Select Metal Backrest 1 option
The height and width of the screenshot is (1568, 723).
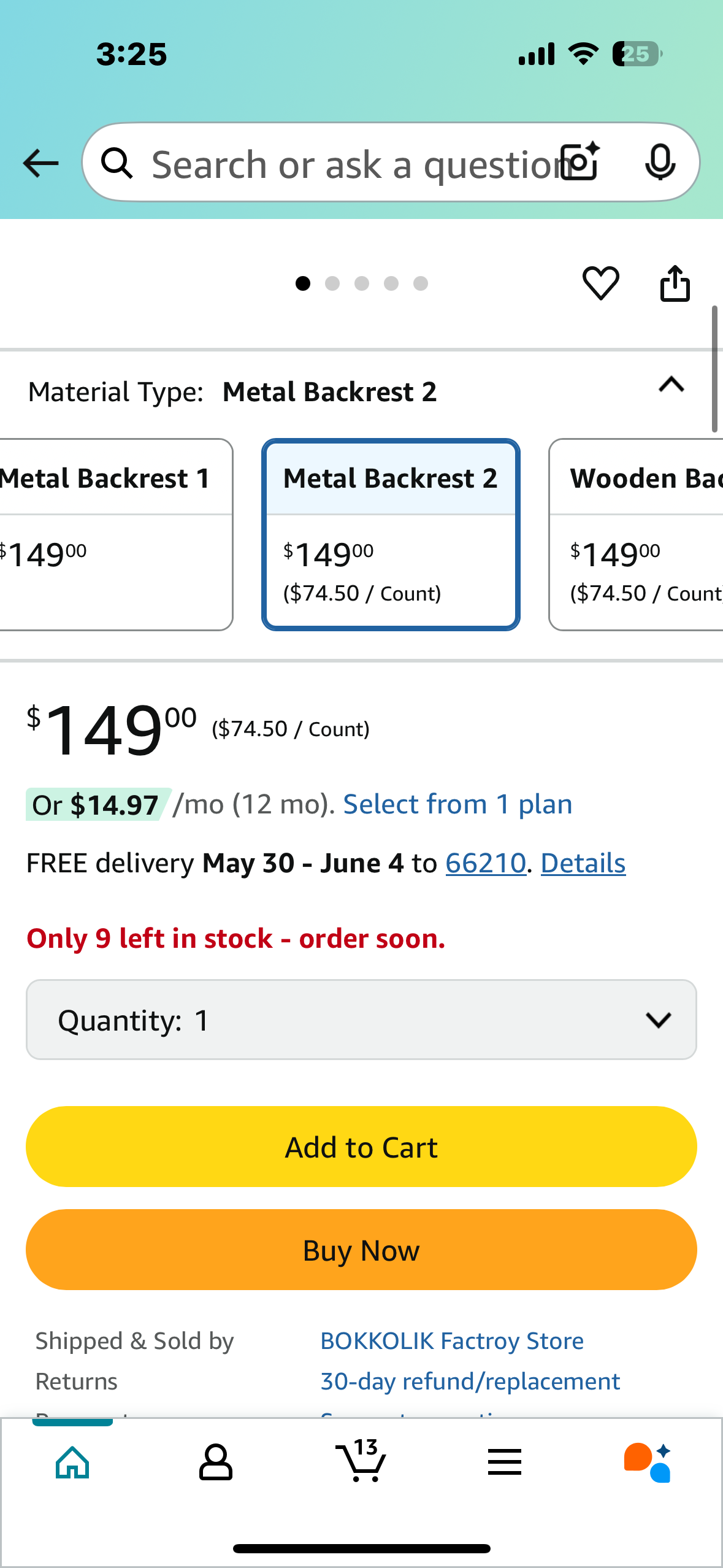coord(115,534)
